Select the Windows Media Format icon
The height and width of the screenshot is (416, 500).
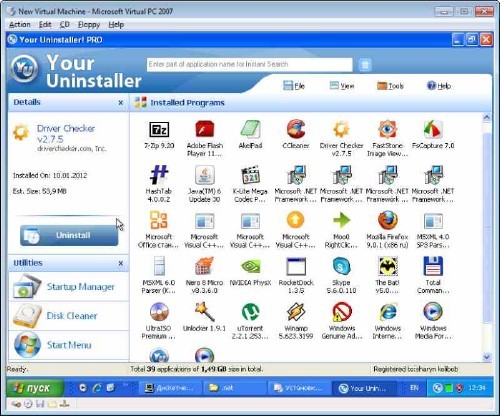point(433,312)
